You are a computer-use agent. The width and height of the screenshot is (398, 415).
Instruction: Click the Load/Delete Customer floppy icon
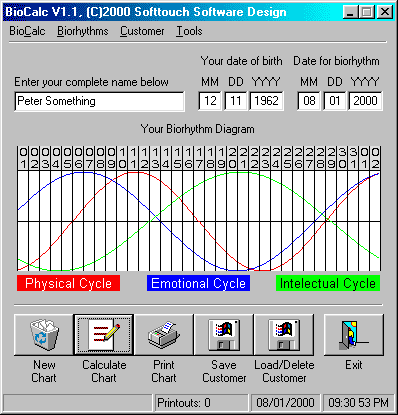[284, 335]
